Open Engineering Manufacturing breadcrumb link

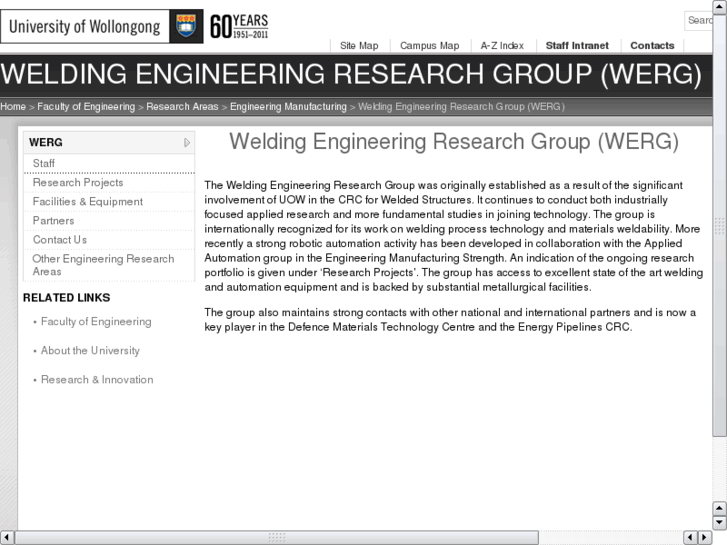(x=288, y=107)
